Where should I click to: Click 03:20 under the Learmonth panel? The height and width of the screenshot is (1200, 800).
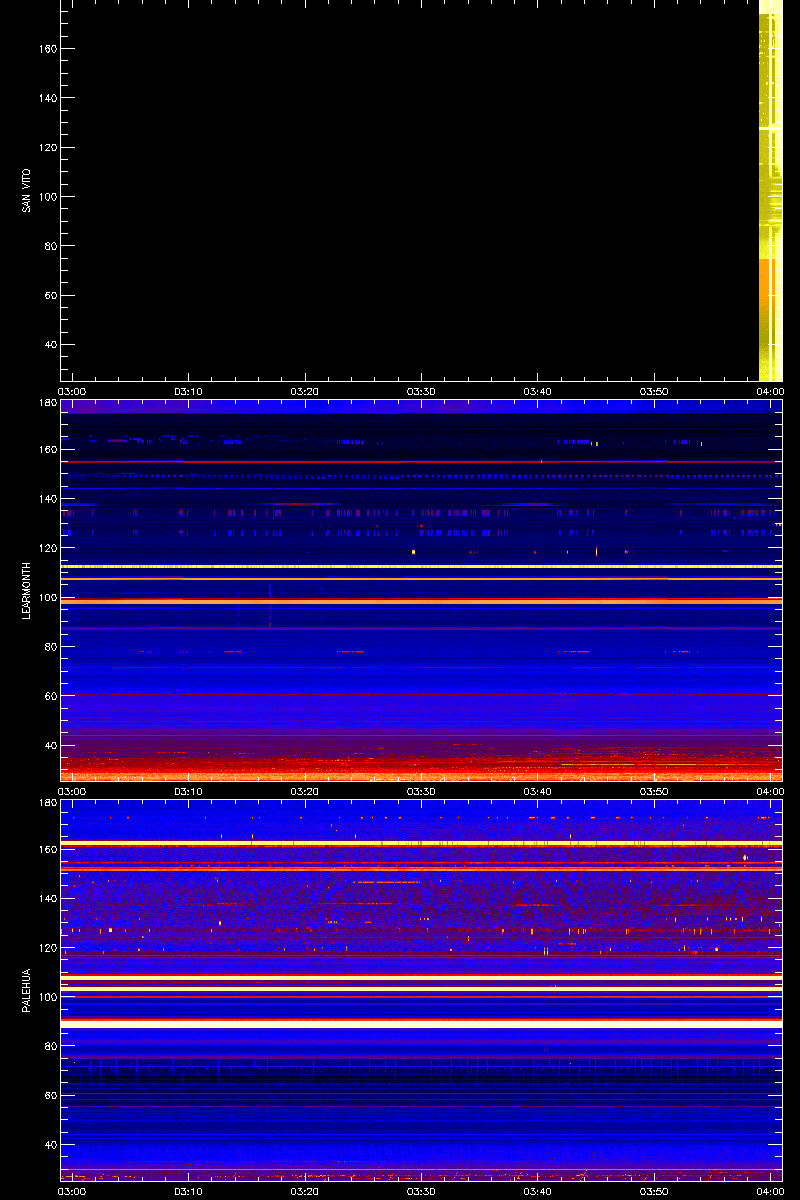pyautogui.click(x=305, y=791)
